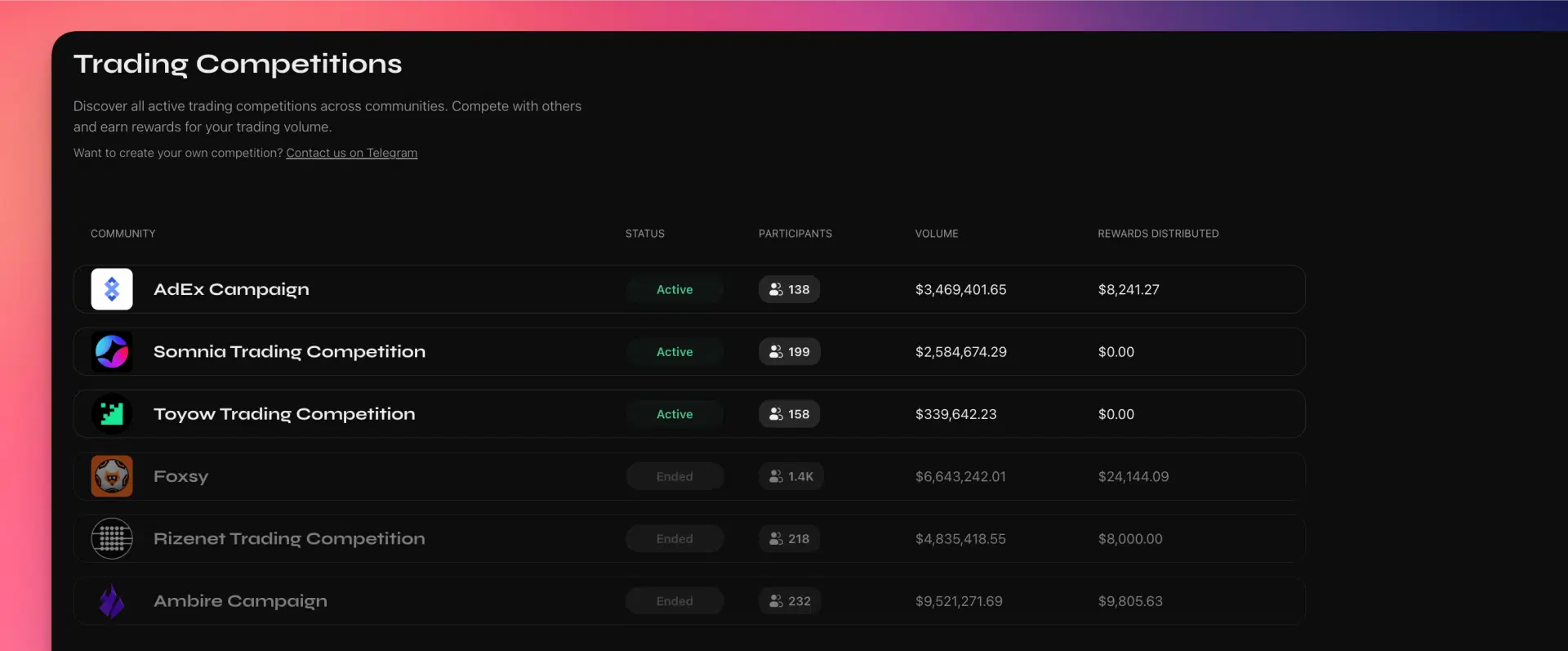Screen dimensions: 1568x651
Task: Click the COMMUNITY column header
Action: [x=123, y=234]
